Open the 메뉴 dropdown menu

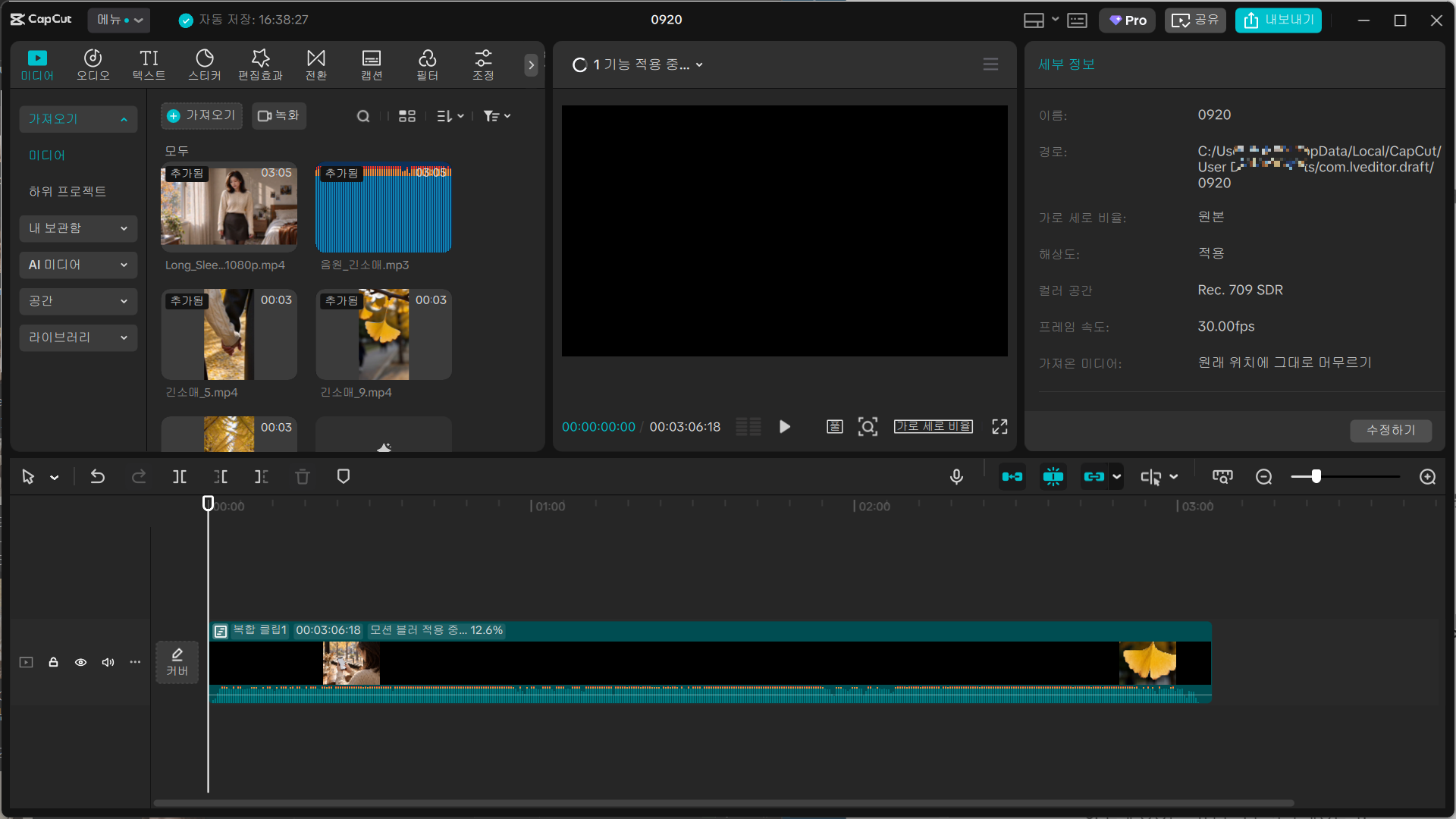(x=119, y=20)
